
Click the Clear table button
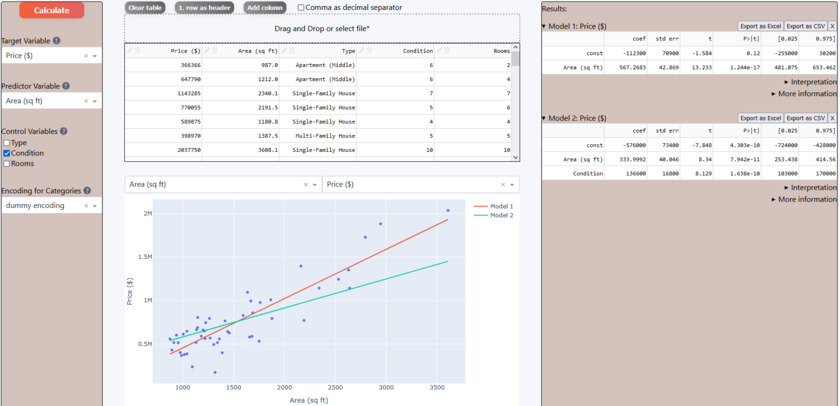(x=146, y=8)
